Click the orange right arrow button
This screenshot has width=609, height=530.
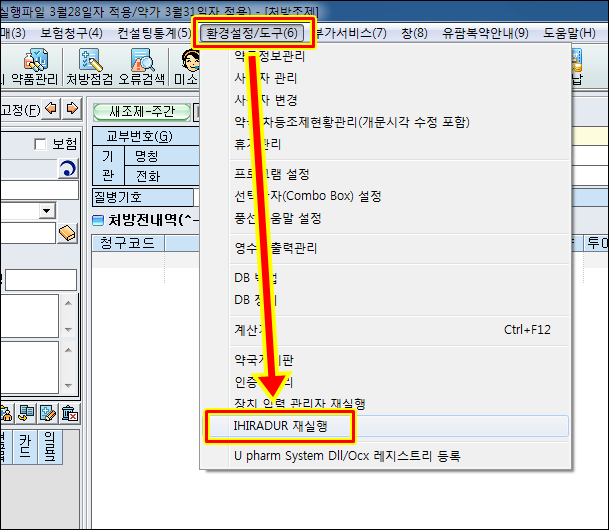[72, 108]
